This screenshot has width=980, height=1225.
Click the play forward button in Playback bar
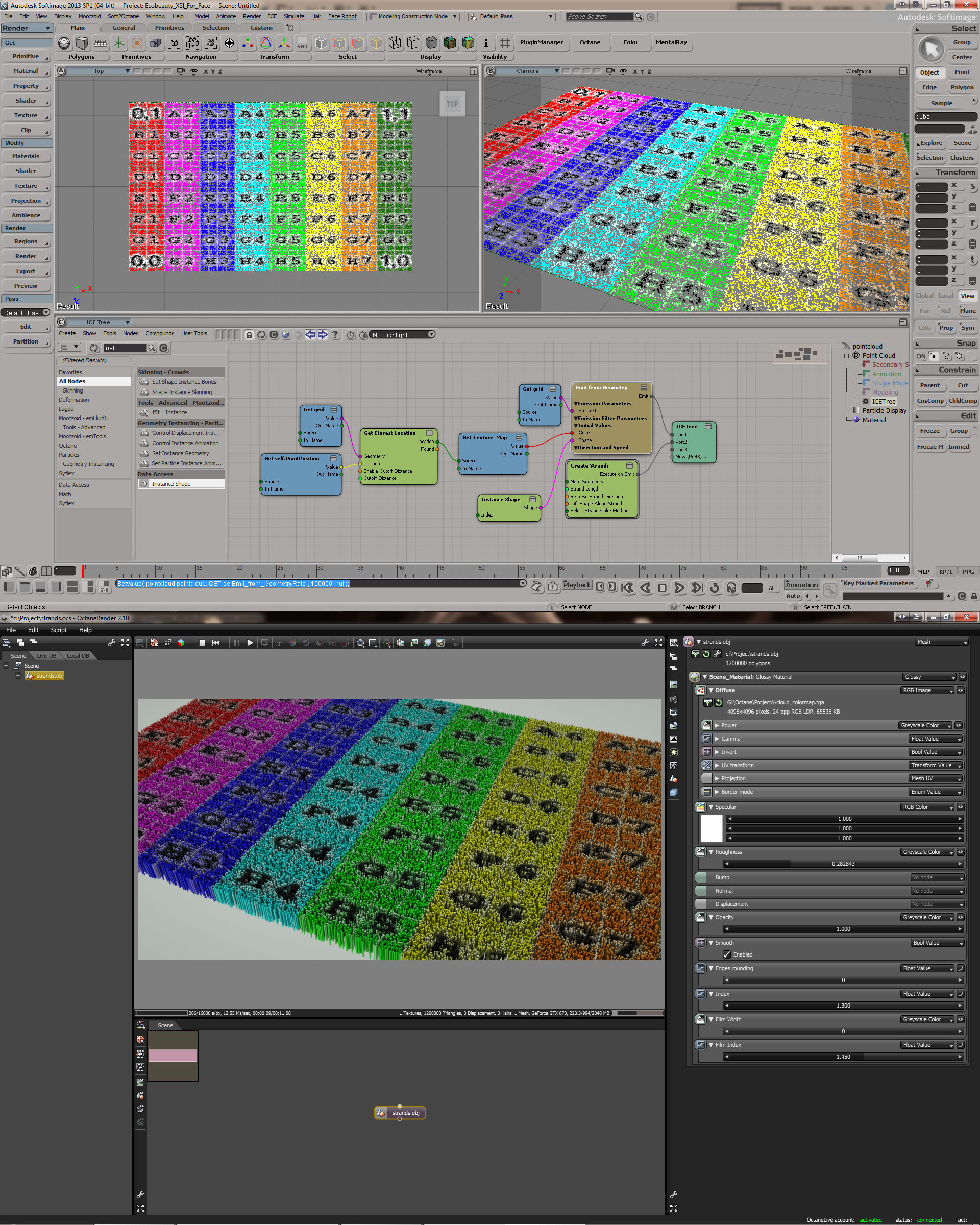coord(679,588)
